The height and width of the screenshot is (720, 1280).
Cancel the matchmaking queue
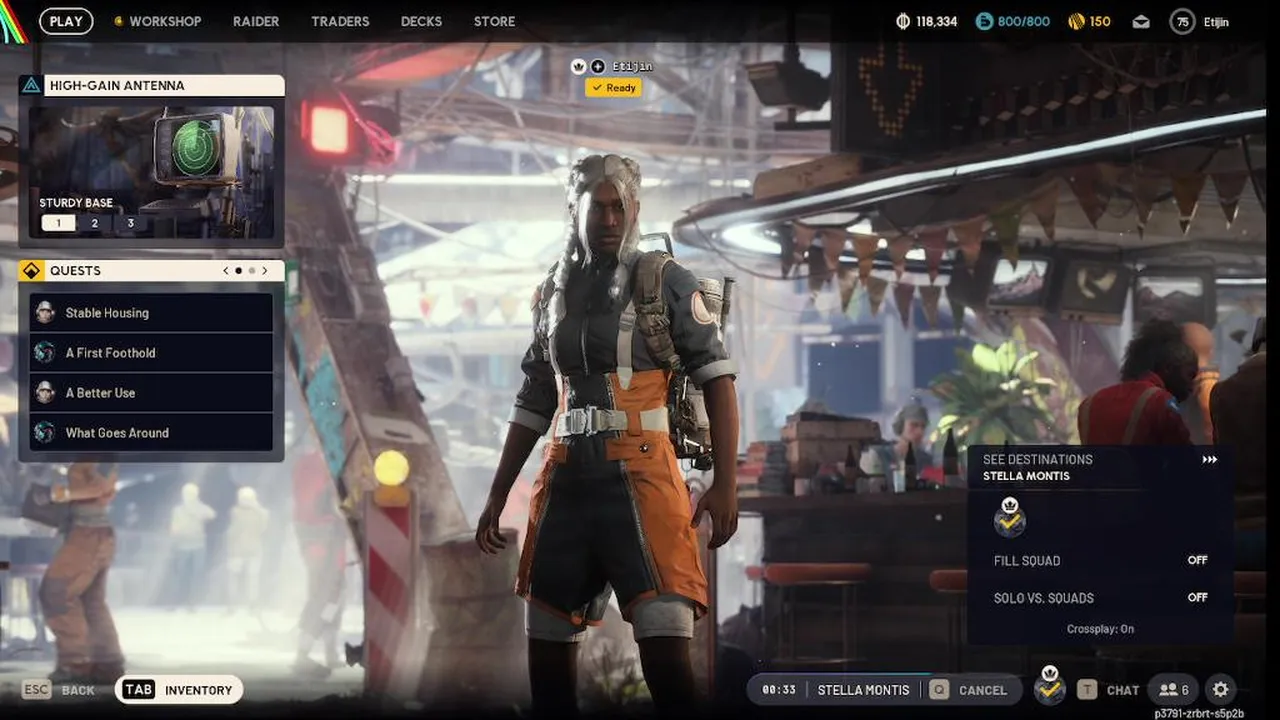971,690
